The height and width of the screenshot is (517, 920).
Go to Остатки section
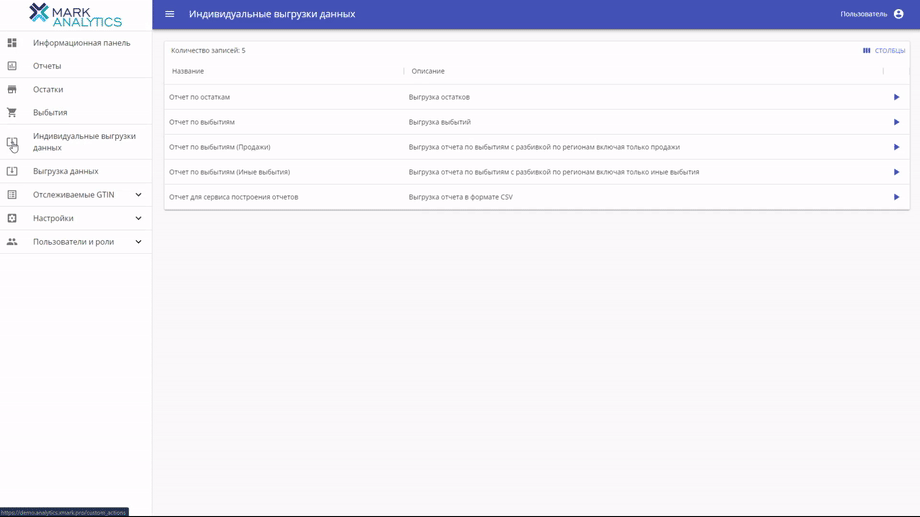coord(48,89)
